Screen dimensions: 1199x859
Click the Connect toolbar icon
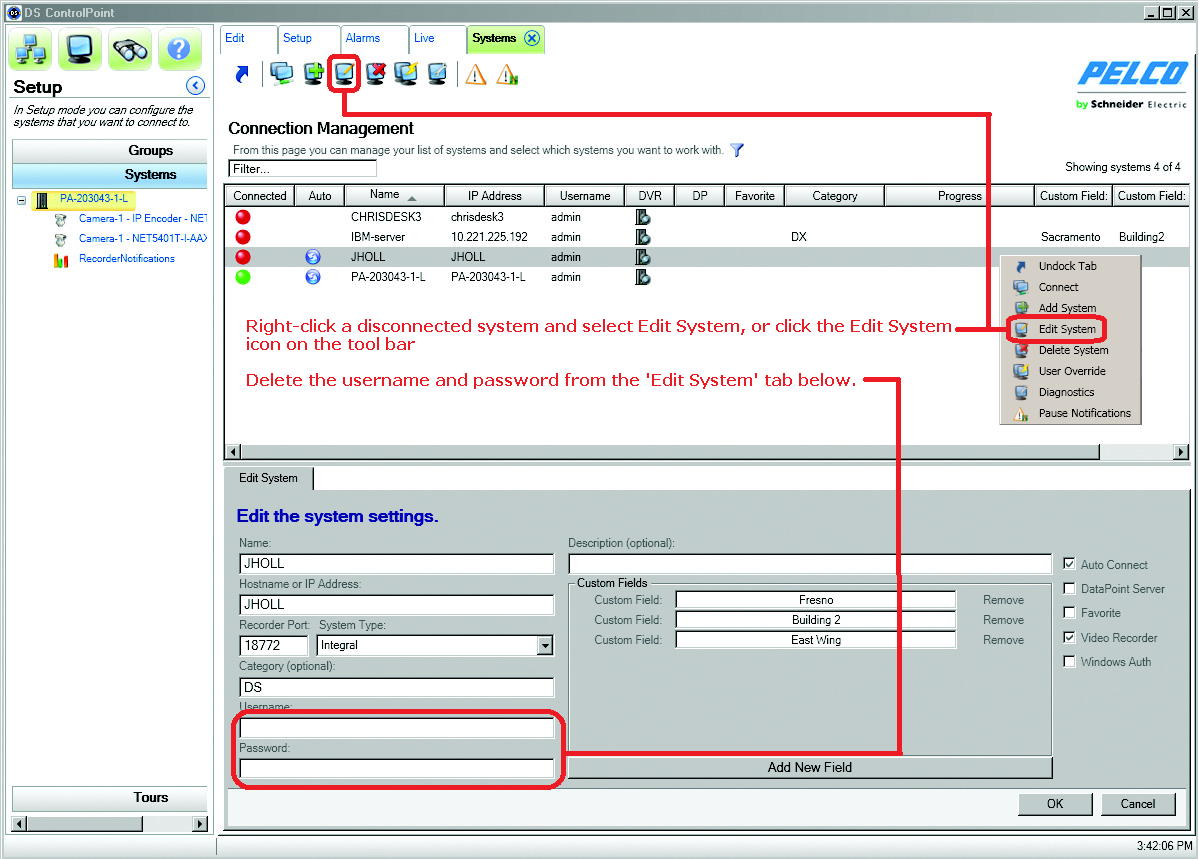tap(281, 73)
